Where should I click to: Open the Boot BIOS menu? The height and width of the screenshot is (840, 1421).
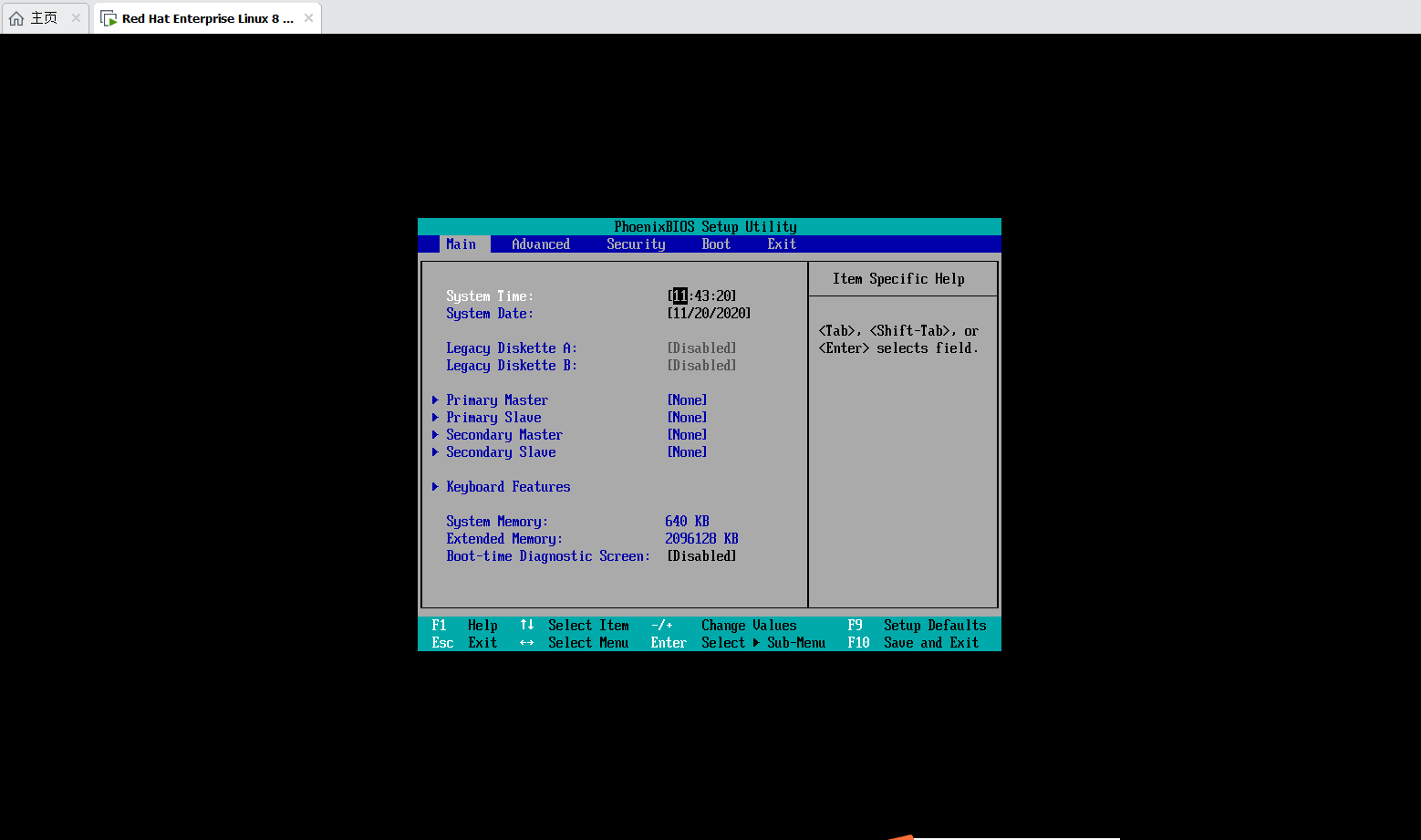[716, 244]
